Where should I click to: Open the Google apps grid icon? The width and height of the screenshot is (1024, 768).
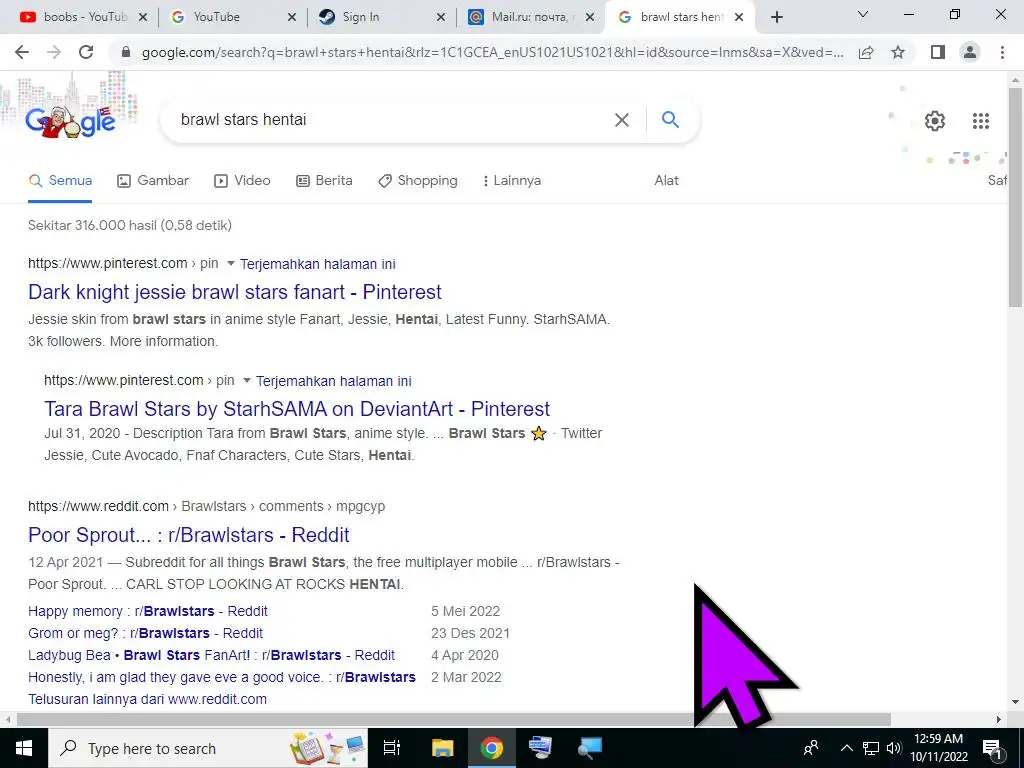(981, 121)
